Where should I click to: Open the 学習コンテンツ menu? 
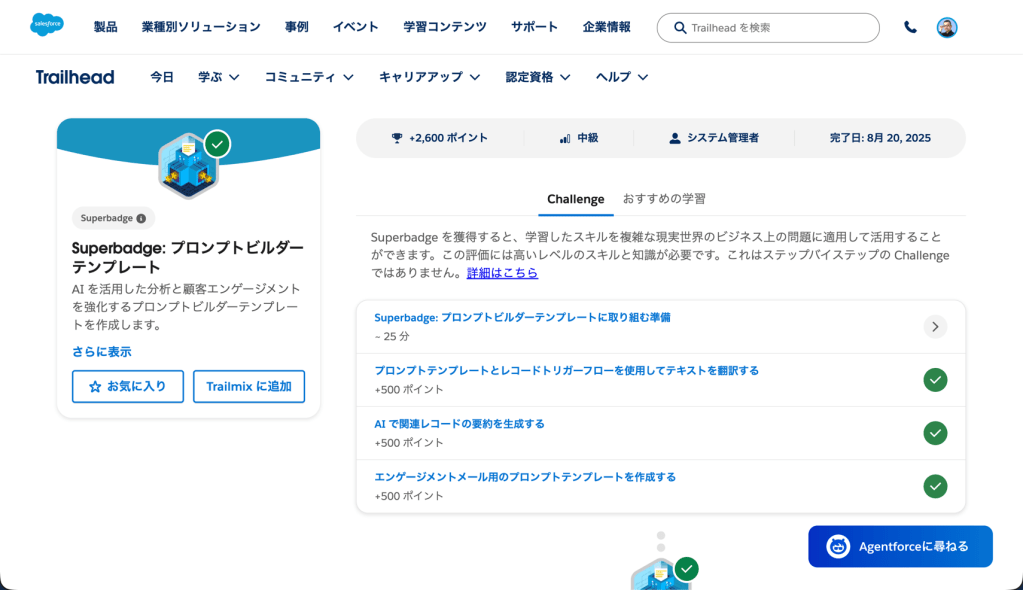coord(445,27)
